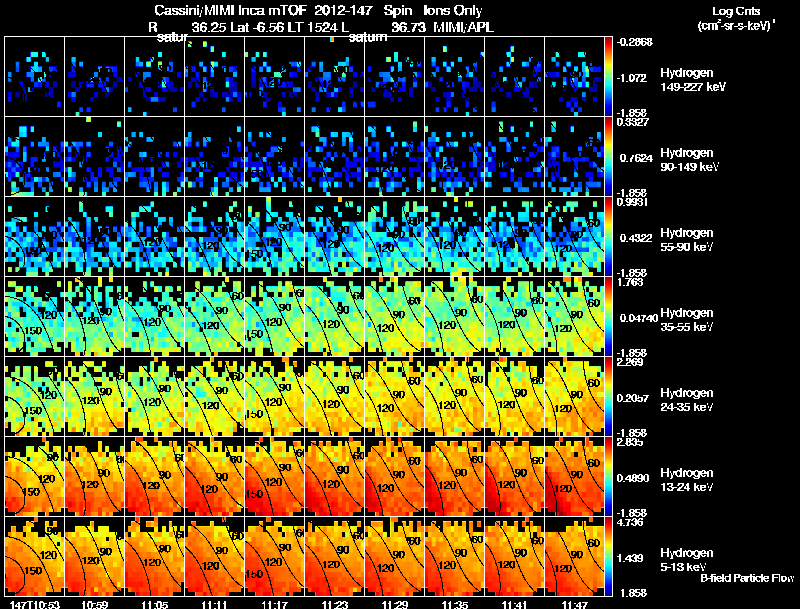800x609 pixels.
Task: Click the color bar beside the 149-227 keV row
Action: point(609,77)
